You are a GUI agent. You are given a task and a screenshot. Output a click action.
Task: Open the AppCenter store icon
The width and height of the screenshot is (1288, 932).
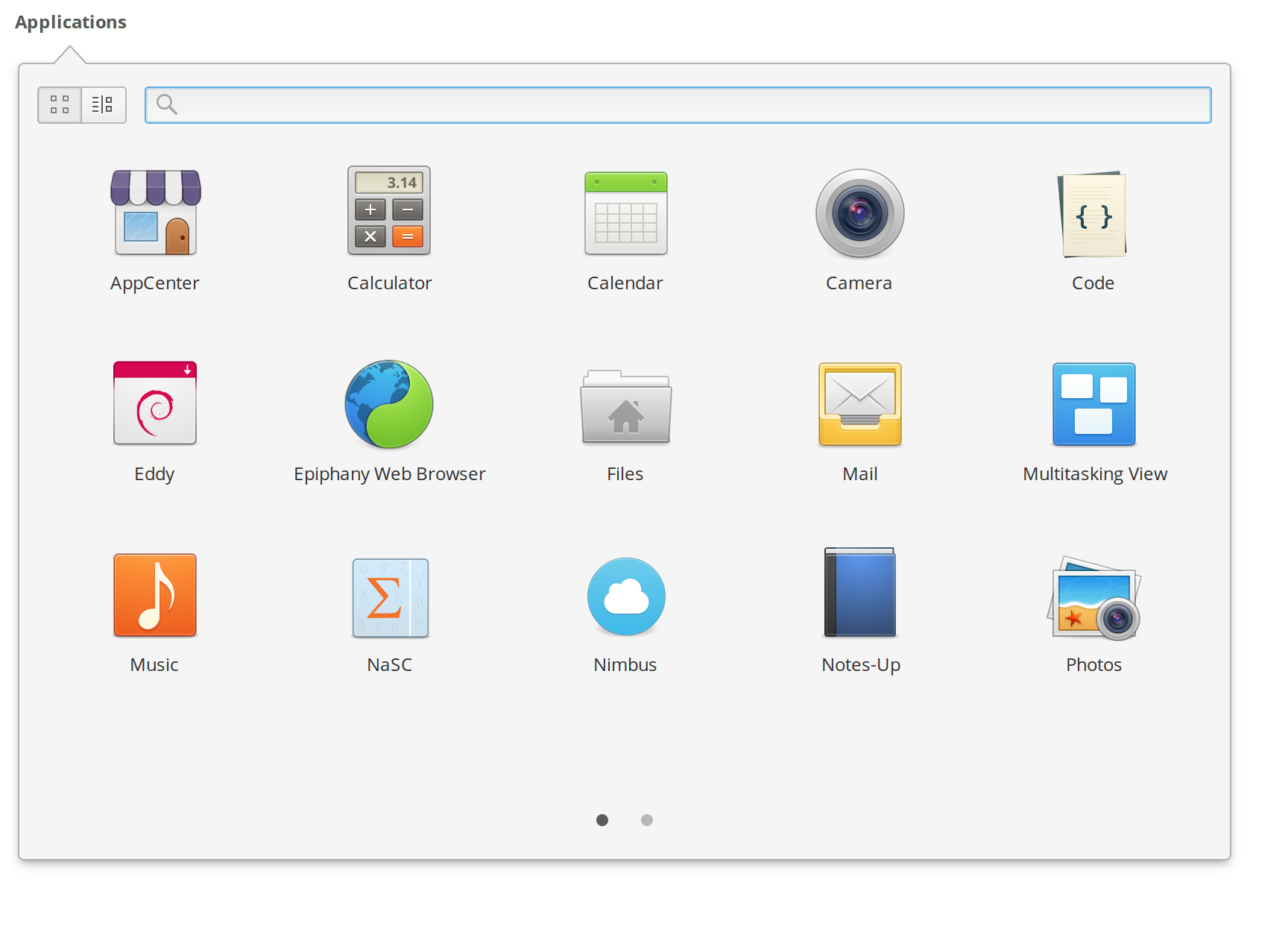(155, 212)
